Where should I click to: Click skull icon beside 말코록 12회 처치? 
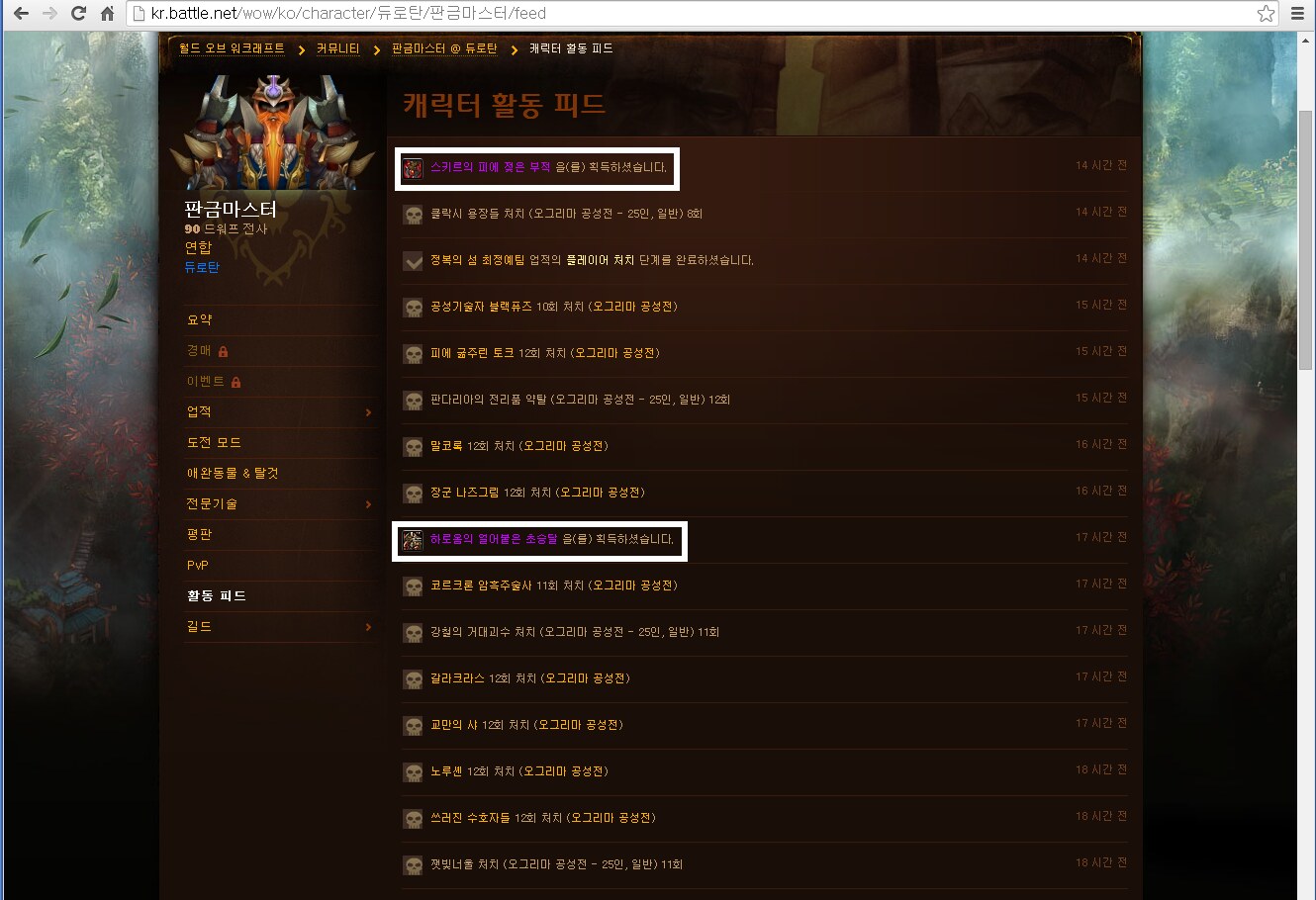tap(413, 447)
